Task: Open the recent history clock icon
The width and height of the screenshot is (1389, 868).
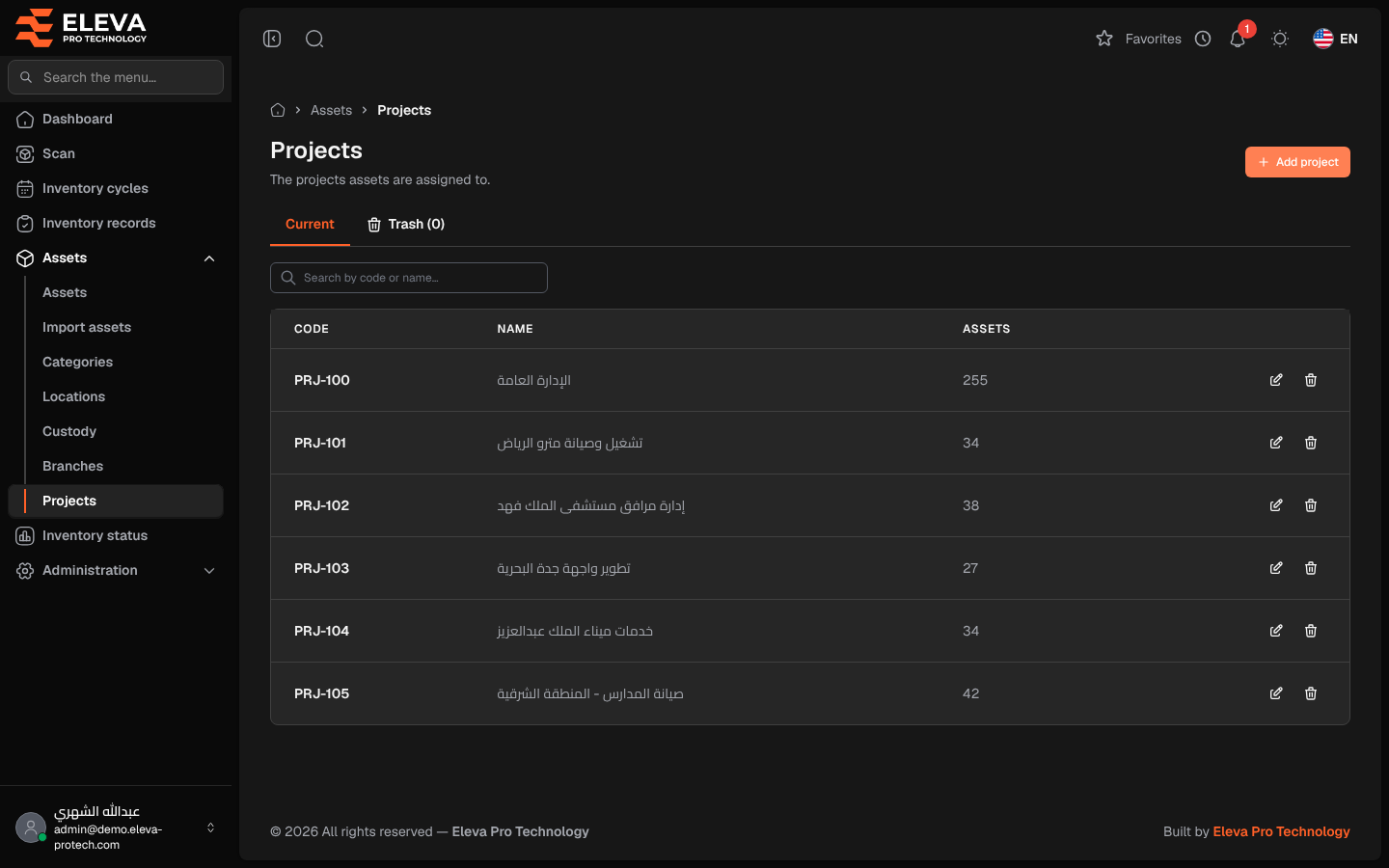Action: click(x=1203, y=39)
